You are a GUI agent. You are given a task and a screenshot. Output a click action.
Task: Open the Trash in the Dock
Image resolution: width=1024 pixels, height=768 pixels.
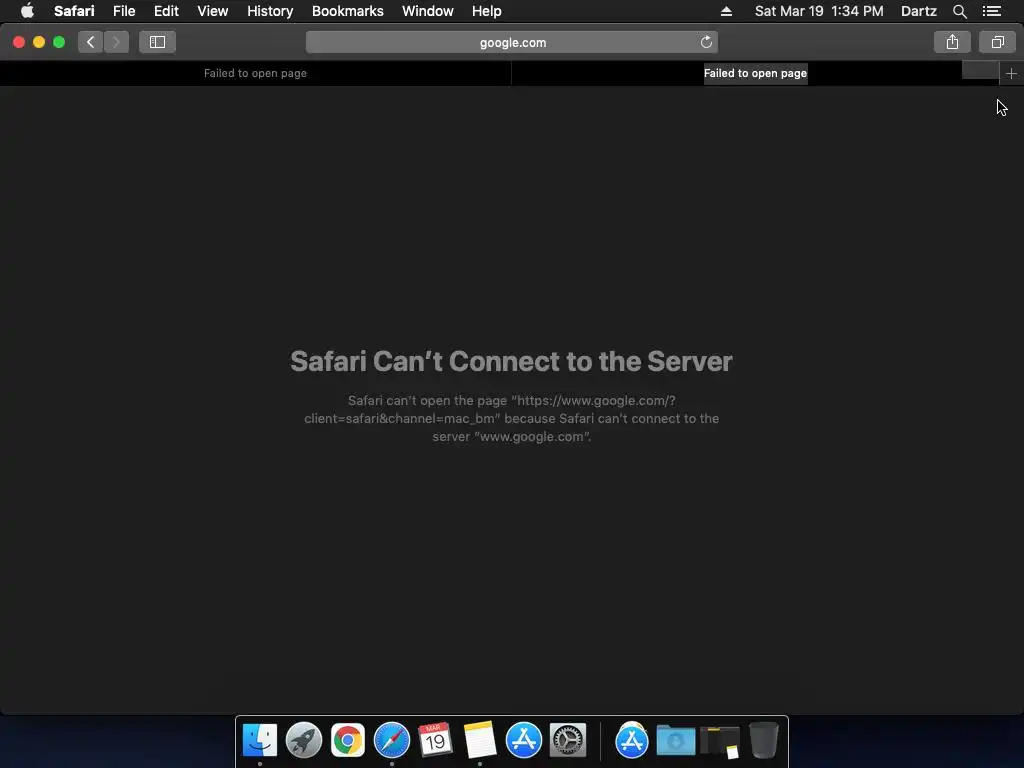763,740
